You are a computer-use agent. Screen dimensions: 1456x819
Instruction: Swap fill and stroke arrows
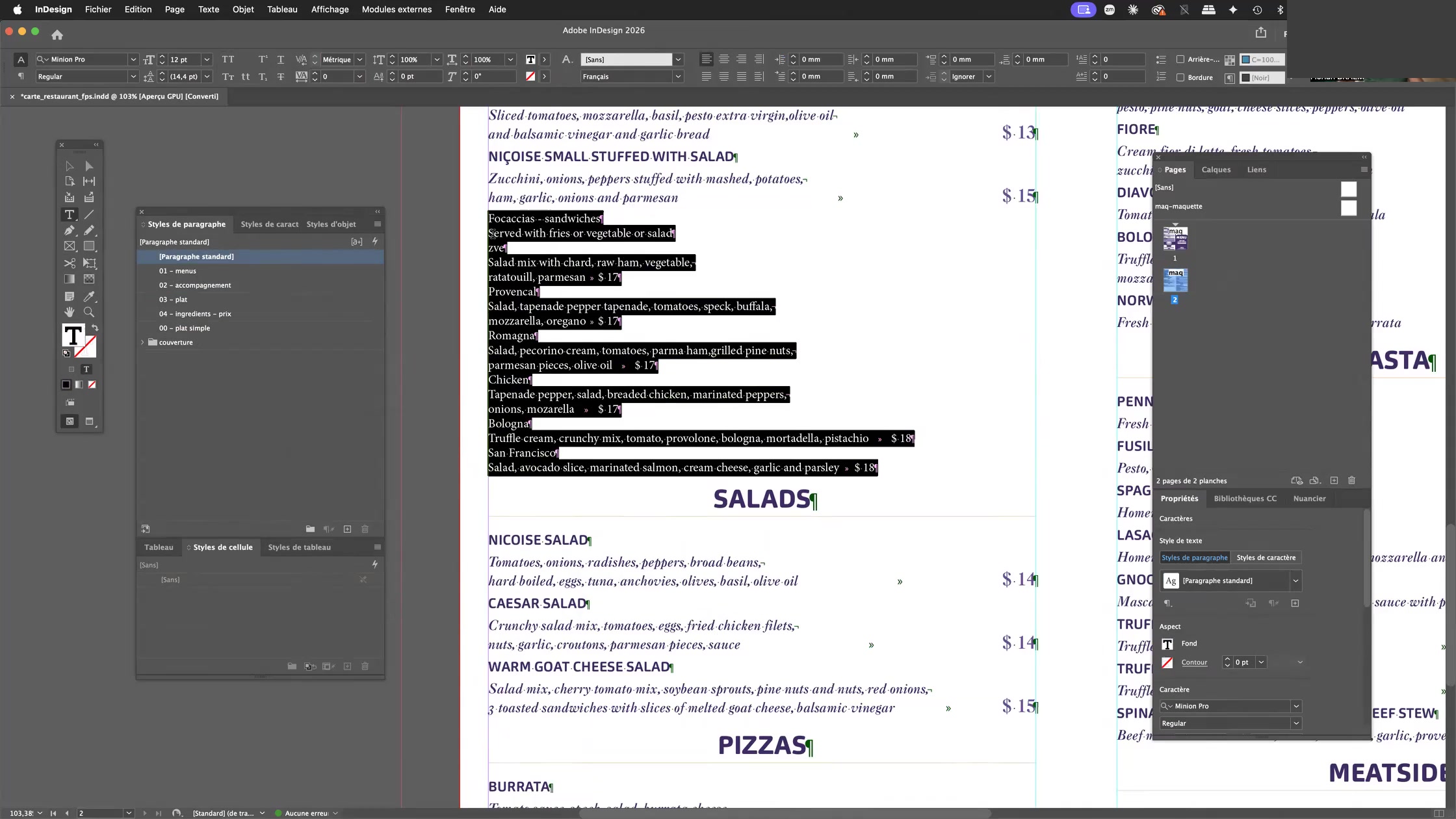[95, 328]
